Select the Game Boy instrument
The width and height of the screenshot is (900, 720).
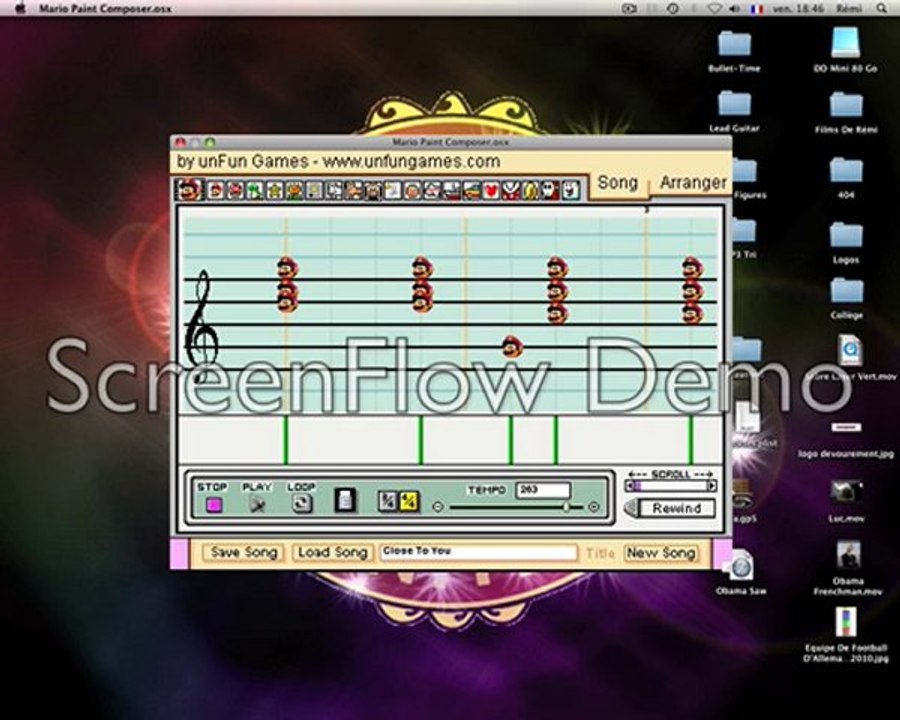[315, 190]
